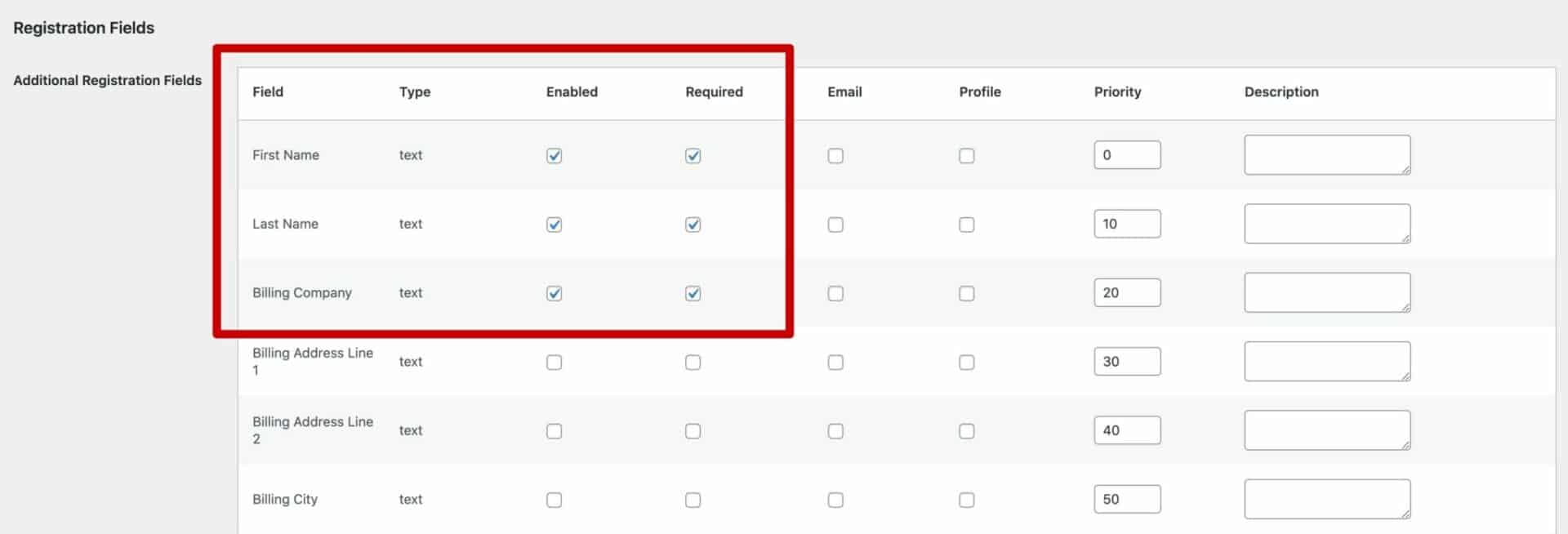
Task: Toggle Email for Billing Address Line 2
Action: (x=835, y=430)
